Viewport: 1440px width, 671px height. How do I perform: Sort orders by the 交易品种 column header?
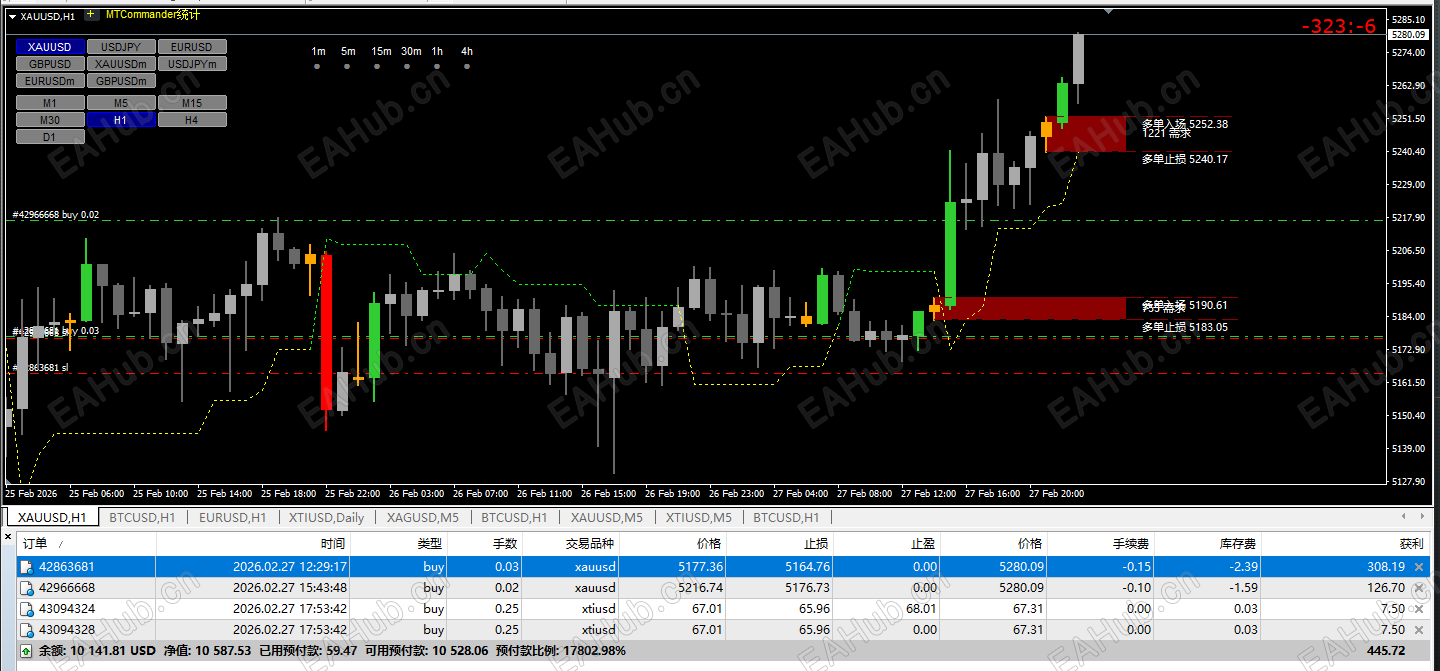pyautogui.click(x=571, y=543)
